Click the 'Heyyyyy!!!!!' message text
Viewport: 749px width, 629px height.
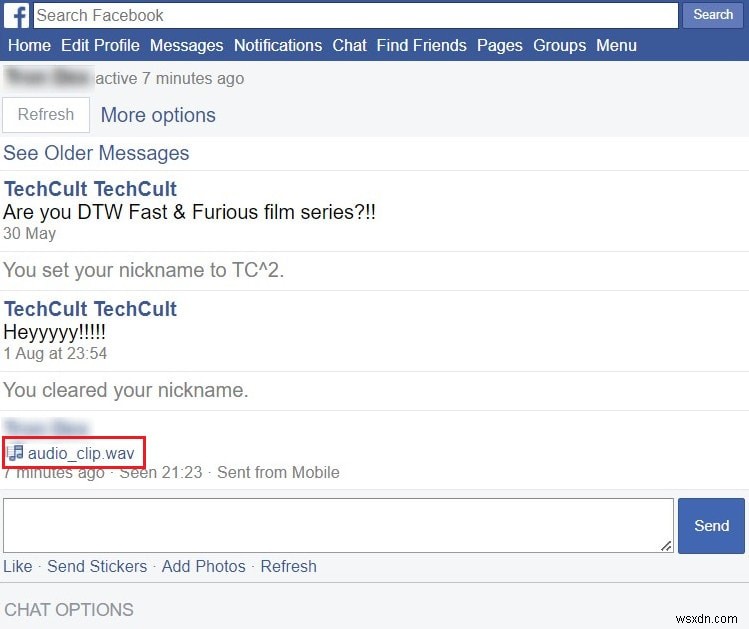tap(54, 332)
